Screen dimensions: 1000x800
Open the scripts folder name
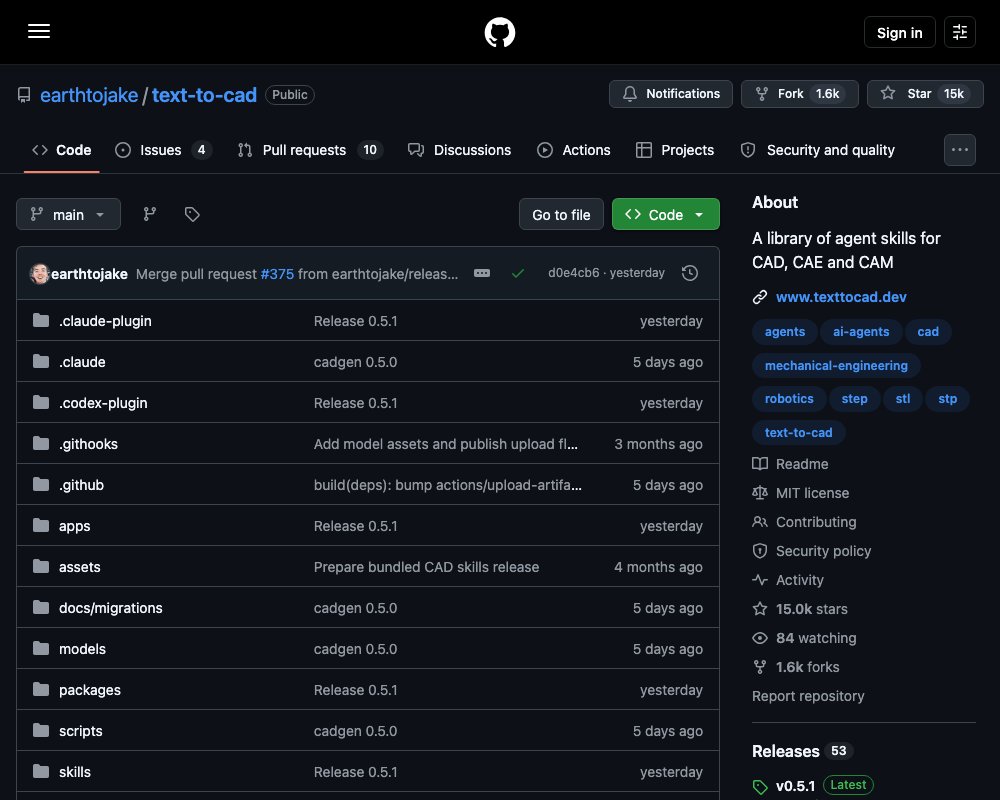pos(80,731)
